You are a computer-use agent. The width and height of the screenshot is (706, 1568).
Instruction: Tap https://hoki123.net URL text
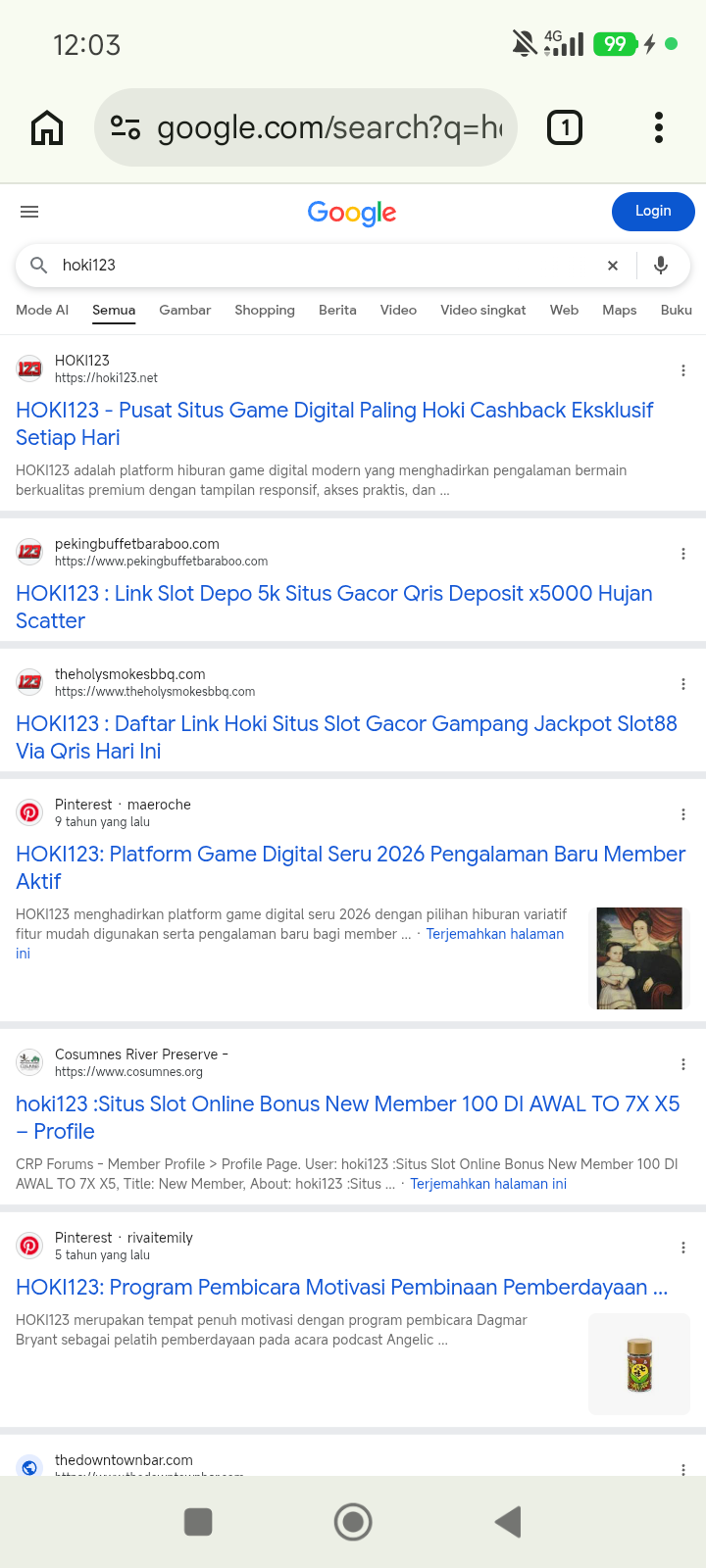click(x=106, y=378)
